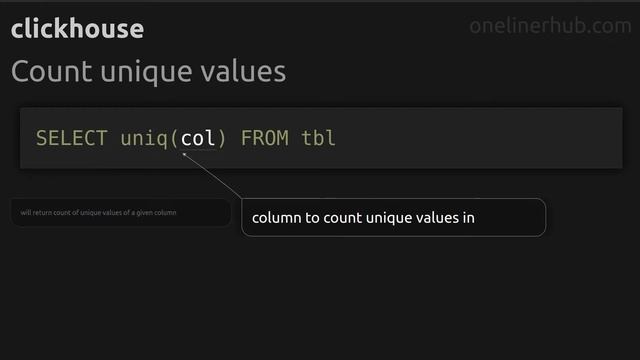The image size is (640, 360).
Task: Select the SELECT keyword in code
Action: pyautogui.click(x=71, y=138)
